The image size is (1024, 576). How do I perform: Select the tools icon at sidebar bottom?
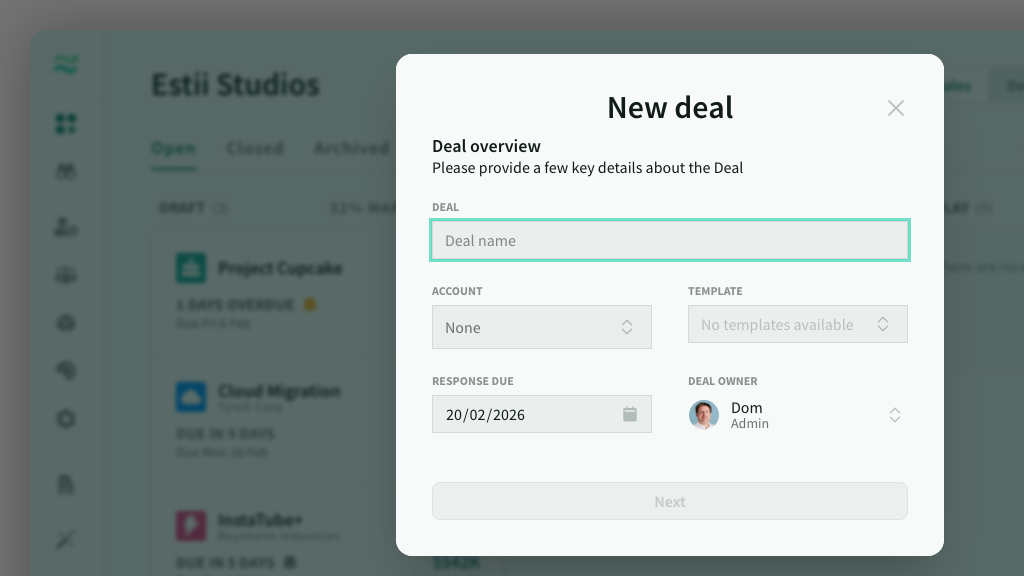pyautogui.click(x=65, y=539)
